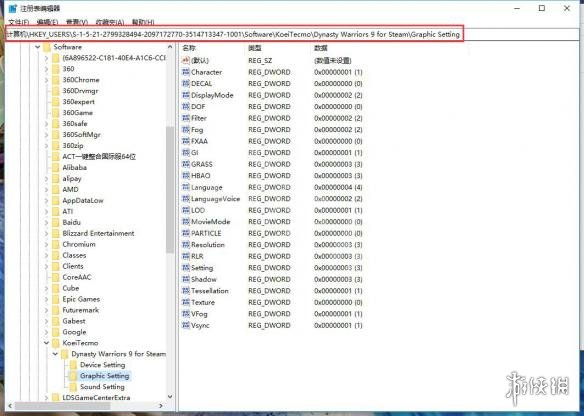
Task: Click tree pane scroll right arrow
Action: (x=161, y=406)
